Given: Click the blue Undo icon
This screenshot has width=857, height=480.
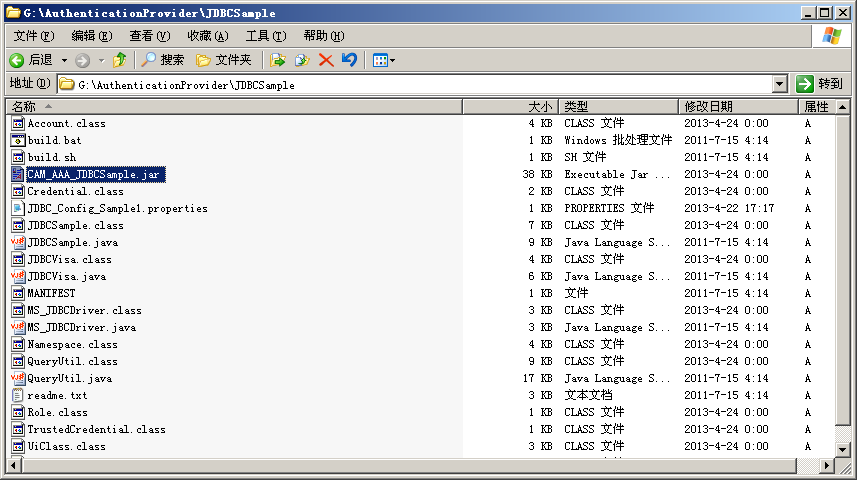Looking at the screenshot, I should (x=349, y=60).
